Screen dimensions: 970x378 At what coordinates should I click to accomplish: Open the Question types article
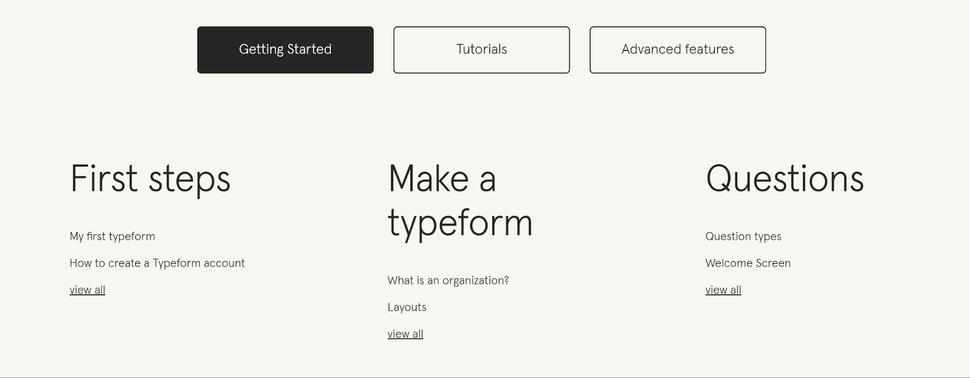tap(743, 236)
